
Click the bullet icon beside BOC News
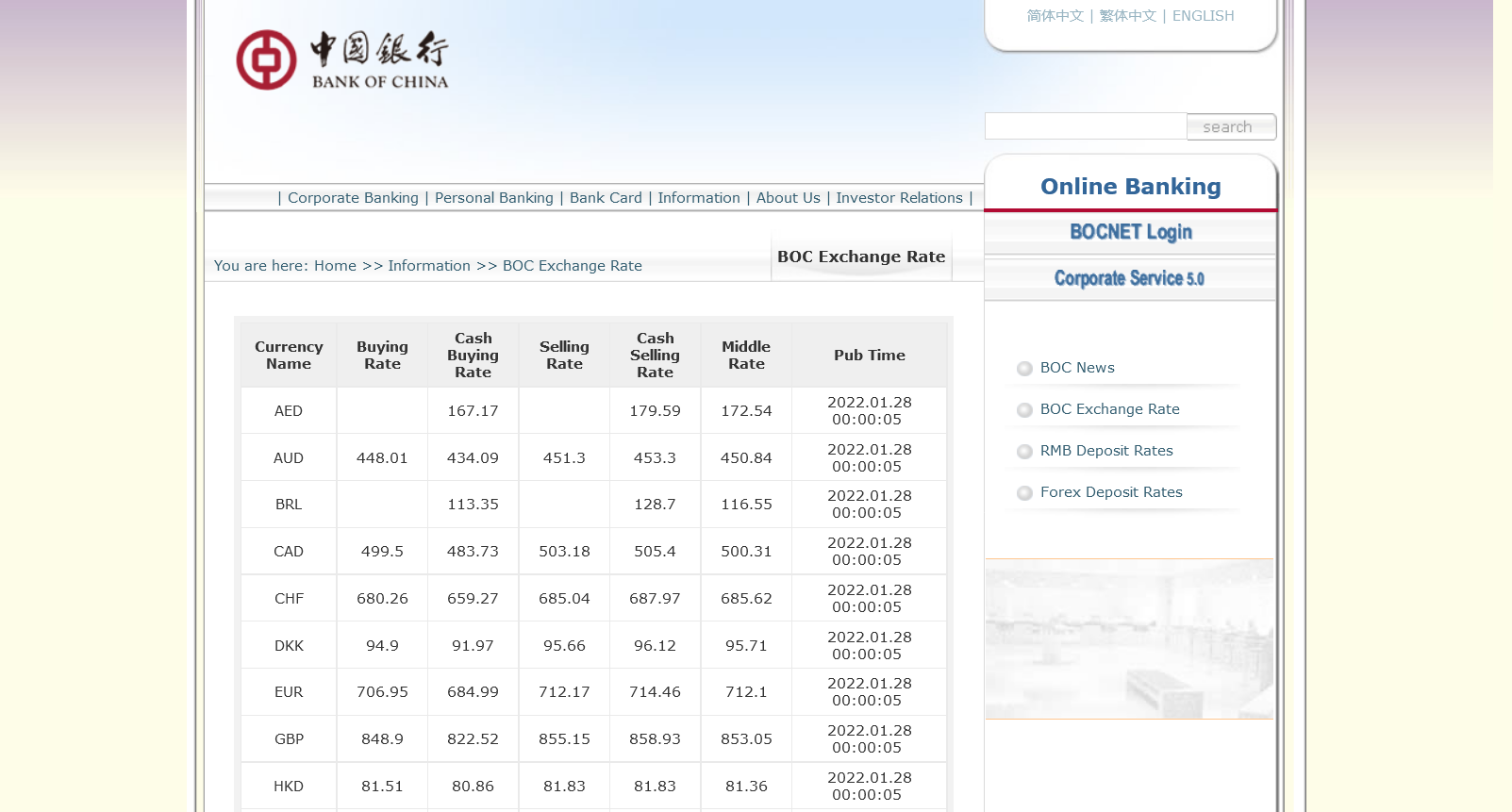tap(1024, 369)
